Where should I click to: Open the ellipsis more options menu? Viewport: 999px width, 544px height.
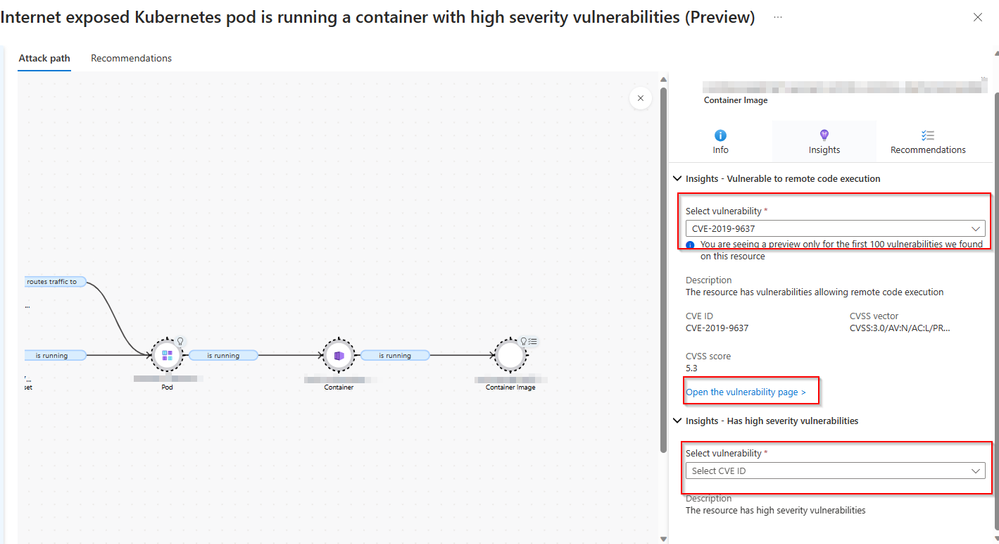(x=778, y=17)
